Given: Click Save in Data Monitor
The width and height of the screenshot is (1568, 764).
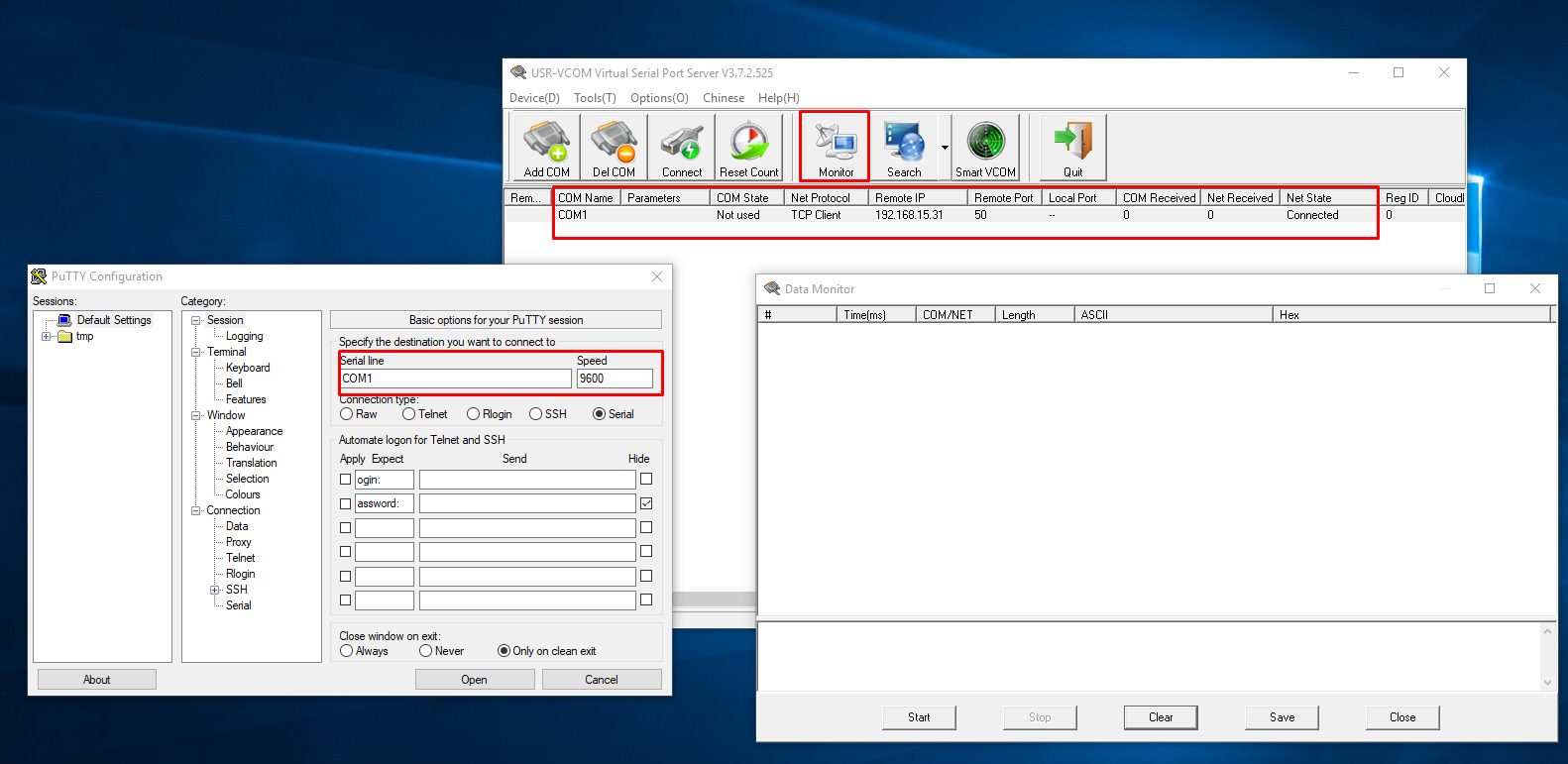Looking at the screenshot, I should tap(1282, 717).
